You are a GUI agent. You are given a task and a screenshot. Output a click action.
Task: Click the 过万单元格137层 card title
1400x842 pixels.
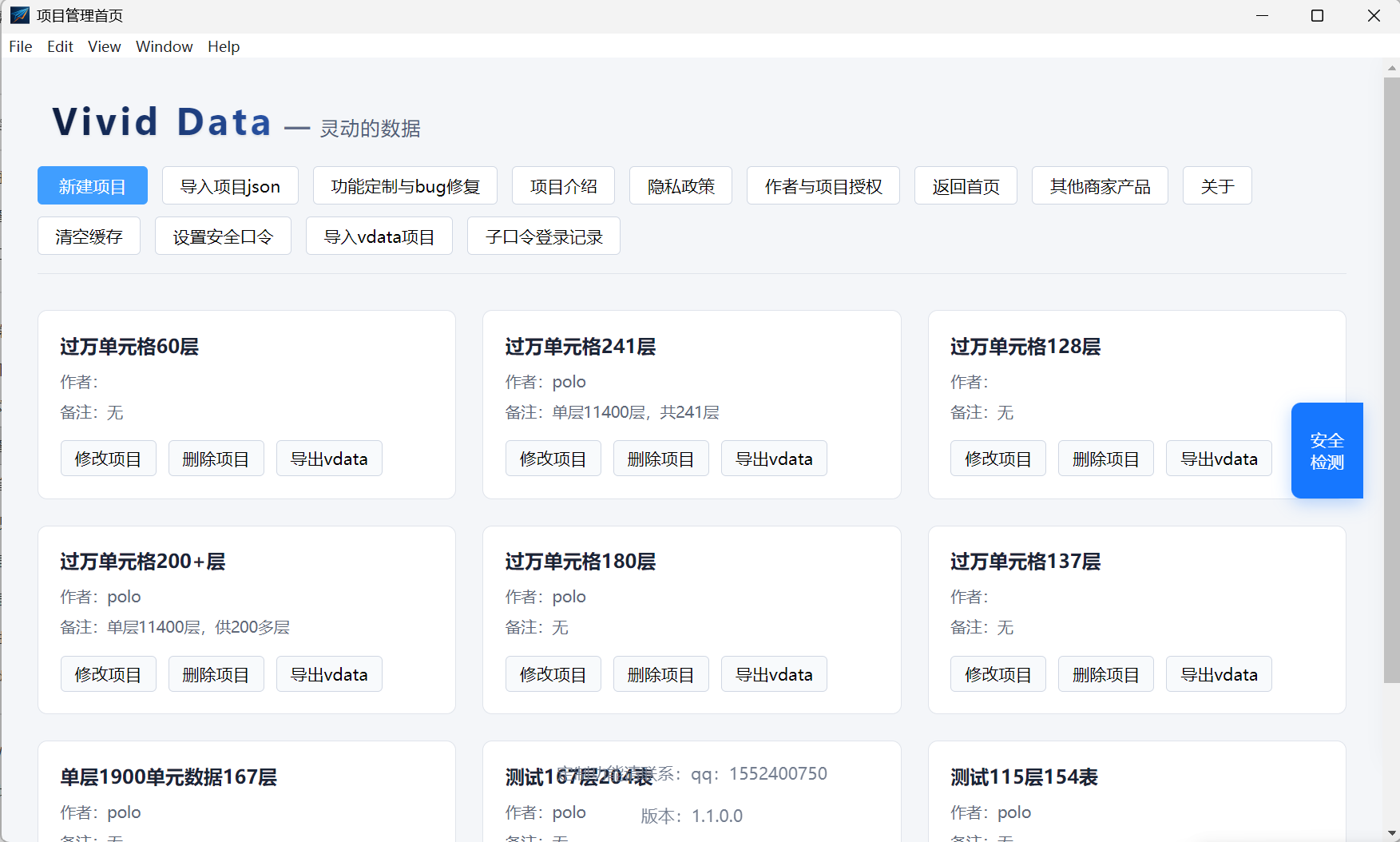coord(1025,562)
